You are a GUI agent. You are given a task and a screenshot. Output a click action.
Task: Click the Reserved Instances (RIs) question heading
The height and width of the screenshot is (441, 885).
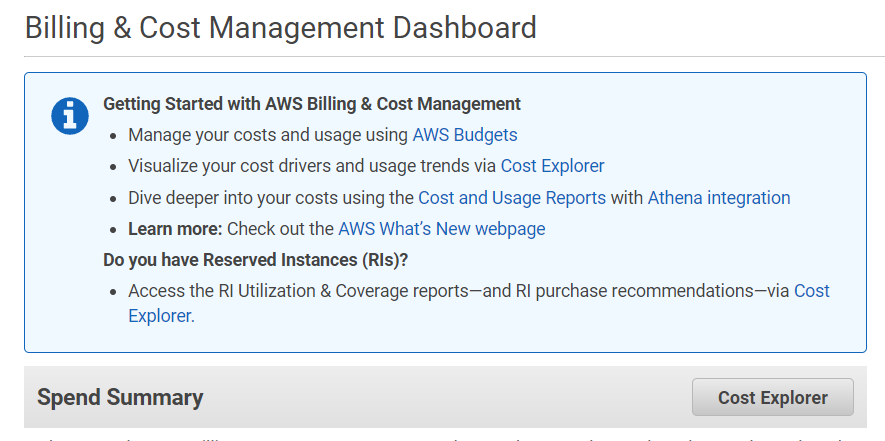click(x=255, y=260)
